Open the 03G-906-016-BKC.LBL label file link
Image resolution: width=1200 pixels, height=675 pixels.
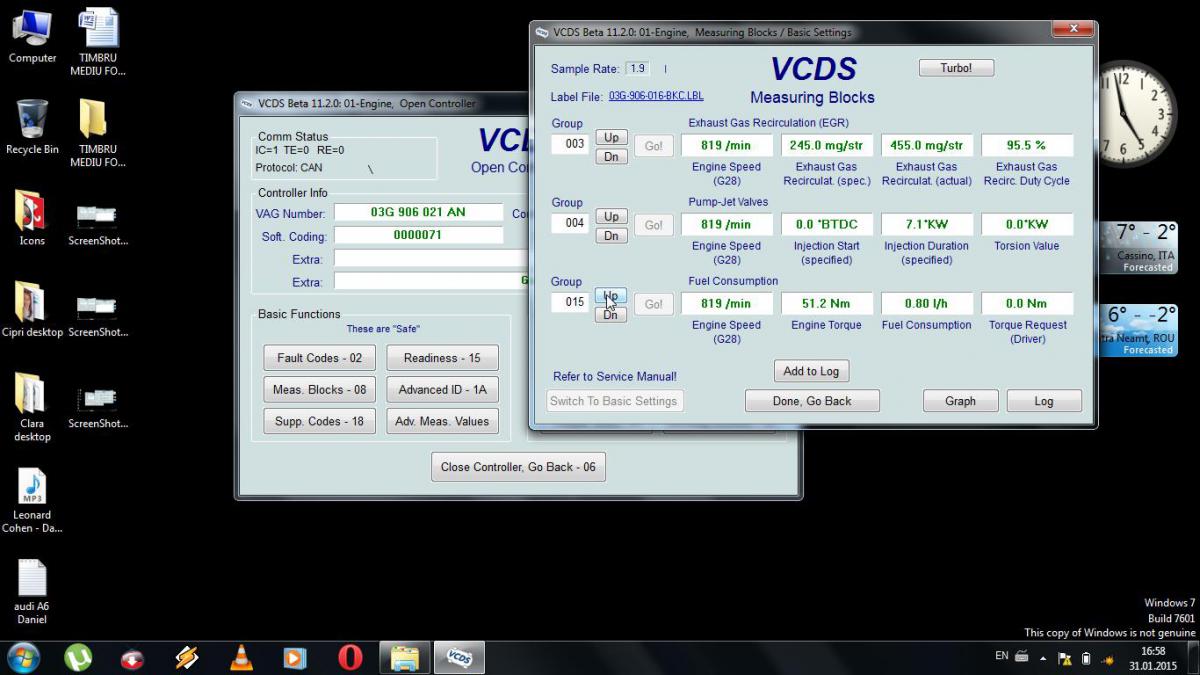[x=655, y=97]
